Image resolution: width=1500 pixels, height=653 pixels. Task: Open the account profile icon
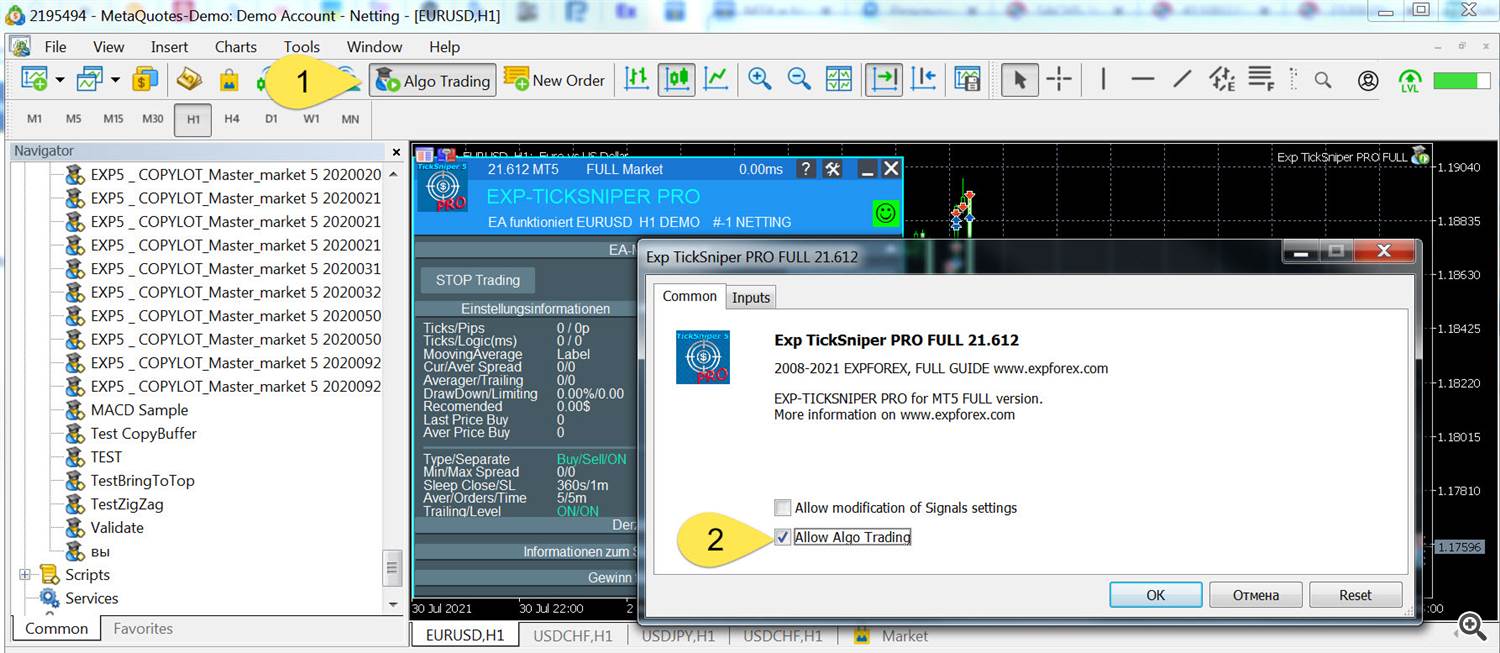[x=1368, y=80]
